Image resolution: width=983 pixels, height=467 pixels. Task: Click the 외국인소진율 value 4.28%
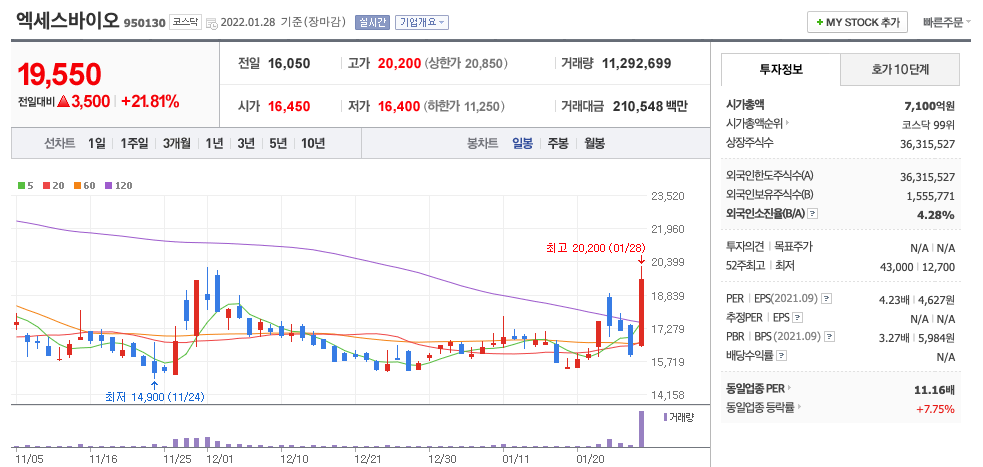pos(937,215)
